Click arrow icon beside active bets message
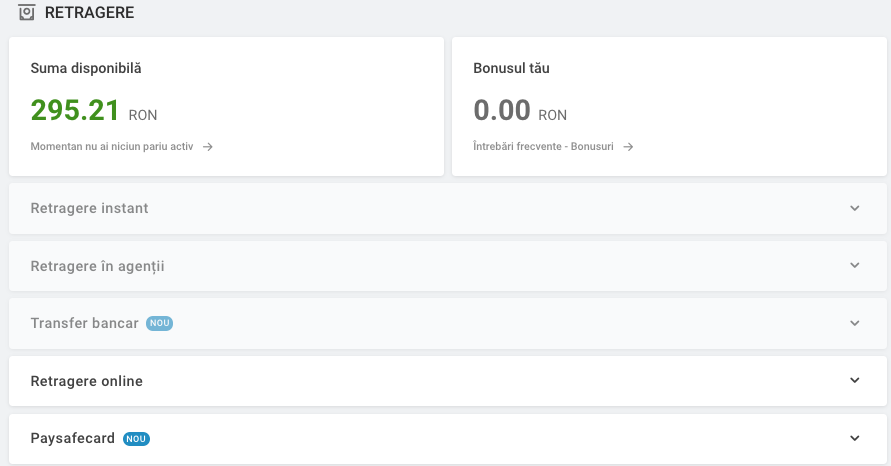Viewport: 891px width, 466px height. point(208,147)
